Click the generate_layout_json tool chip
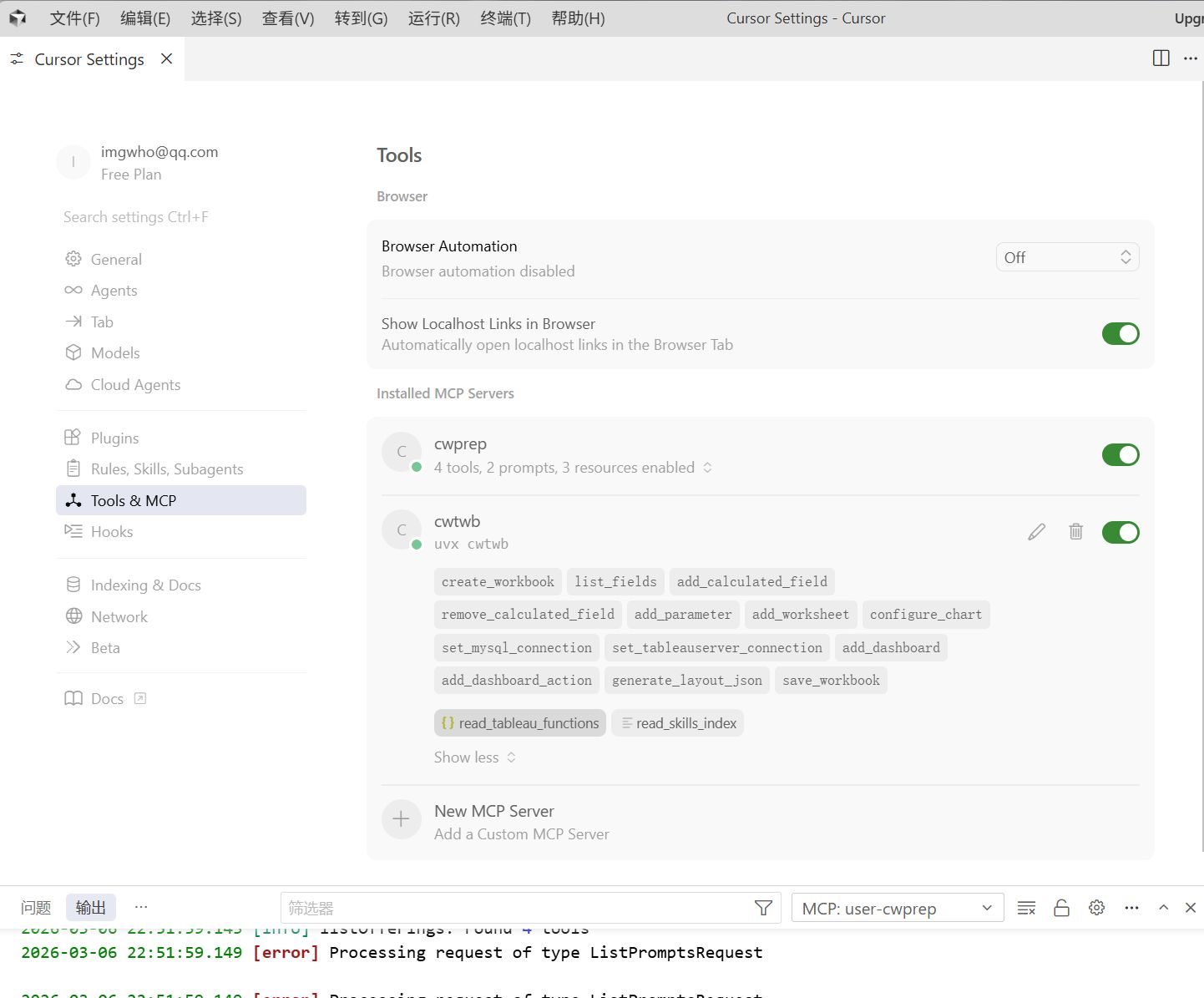The image size is (1204, 998). point(687,681)
